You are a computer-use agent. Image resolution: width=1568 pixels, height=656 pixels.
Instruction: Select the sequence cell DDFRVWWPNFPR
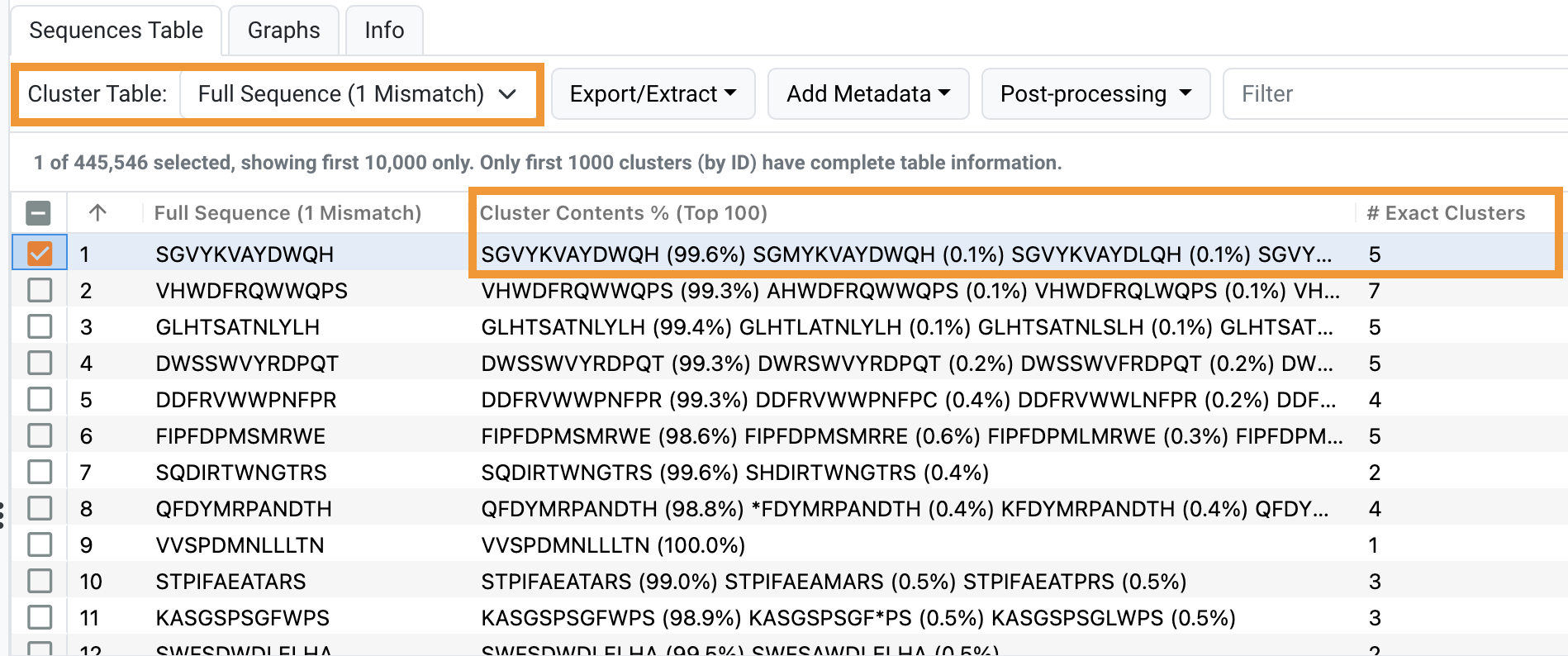click(x=246, y=400)
